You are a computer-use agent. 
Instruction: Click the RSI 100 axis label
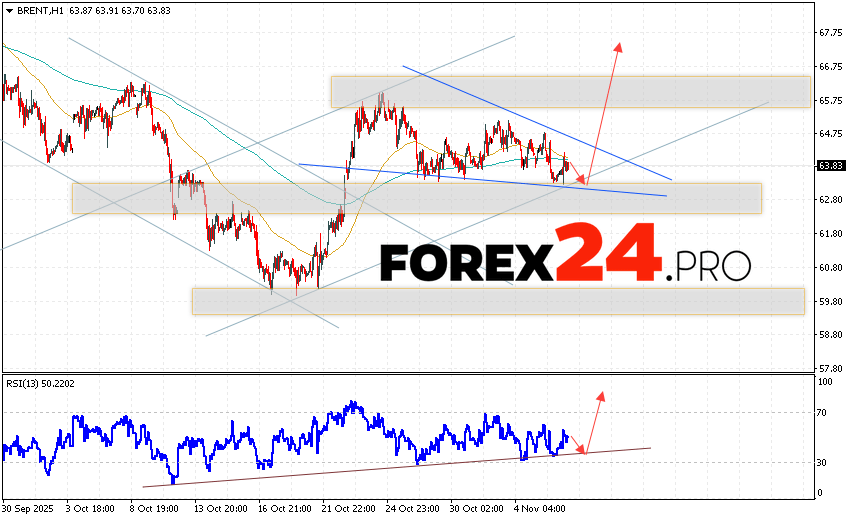tap(827, 382)
